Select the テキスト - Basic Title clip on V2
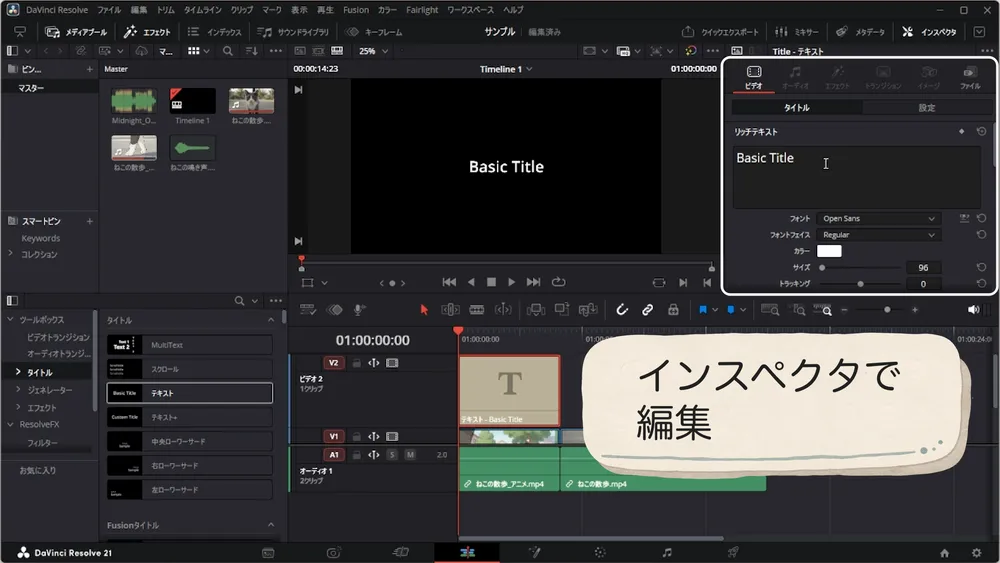1000x563 pixels. click(509, 391)
